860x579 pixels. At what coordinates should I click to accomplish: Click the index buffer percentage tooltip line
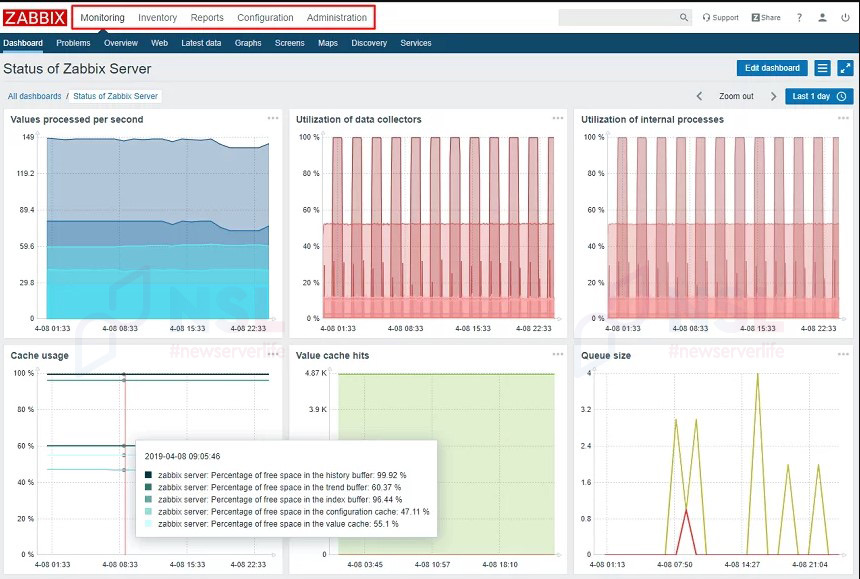point(280,499)
